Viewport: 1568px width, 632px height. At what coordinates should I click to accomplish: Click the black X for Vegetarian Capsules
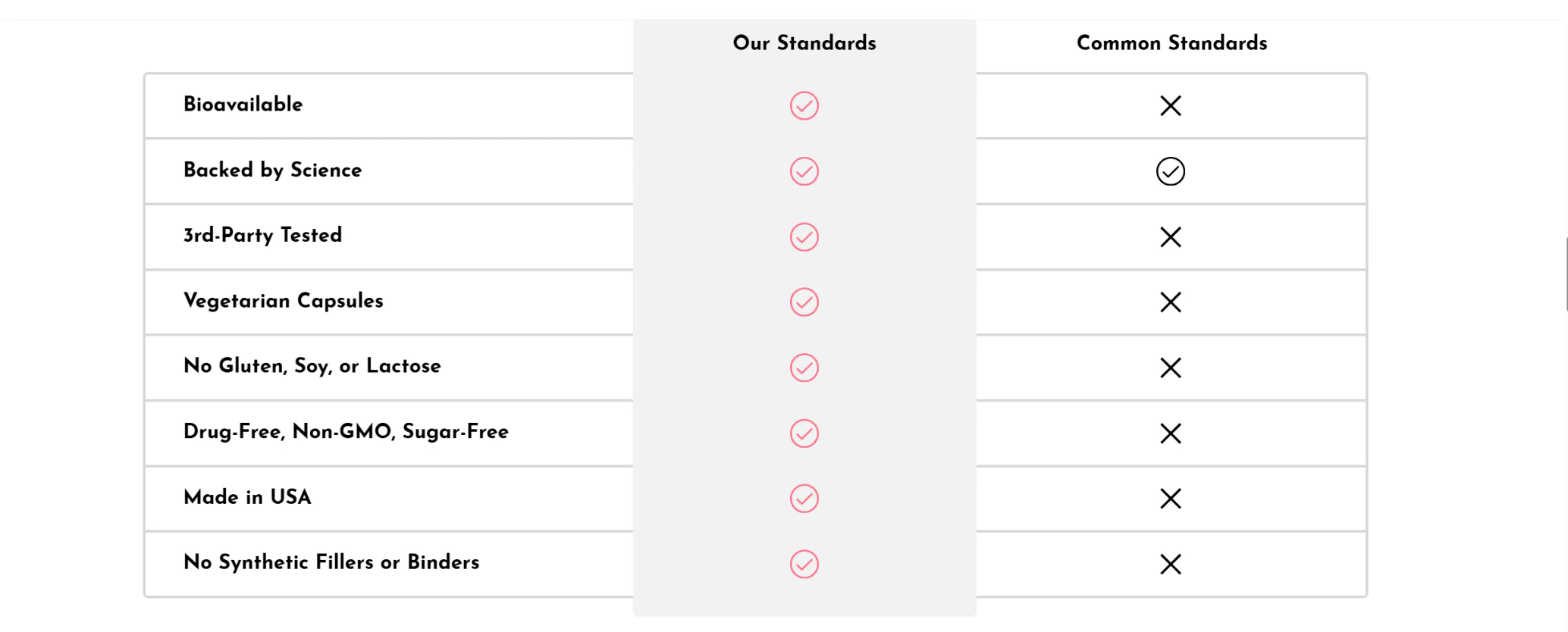pos(1170,302)
